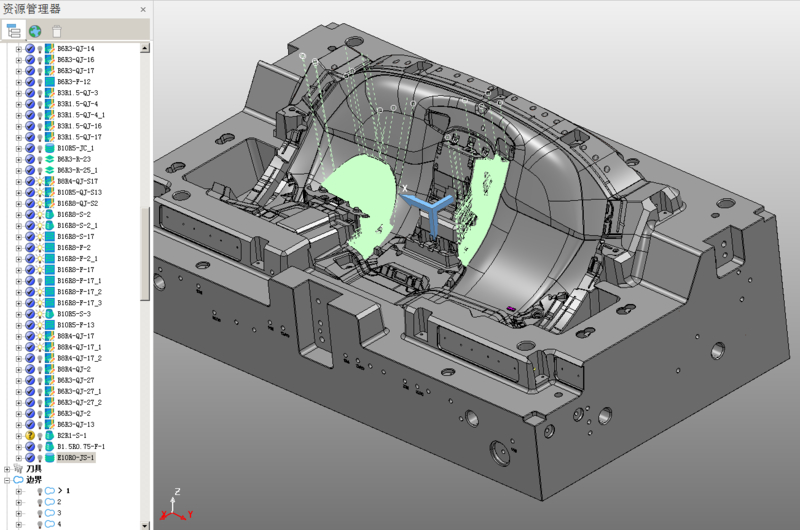This screenshot has width=800, height=530.
Task: Click the toolpath icon of B6R3-QJ-14
Action: 49,48
